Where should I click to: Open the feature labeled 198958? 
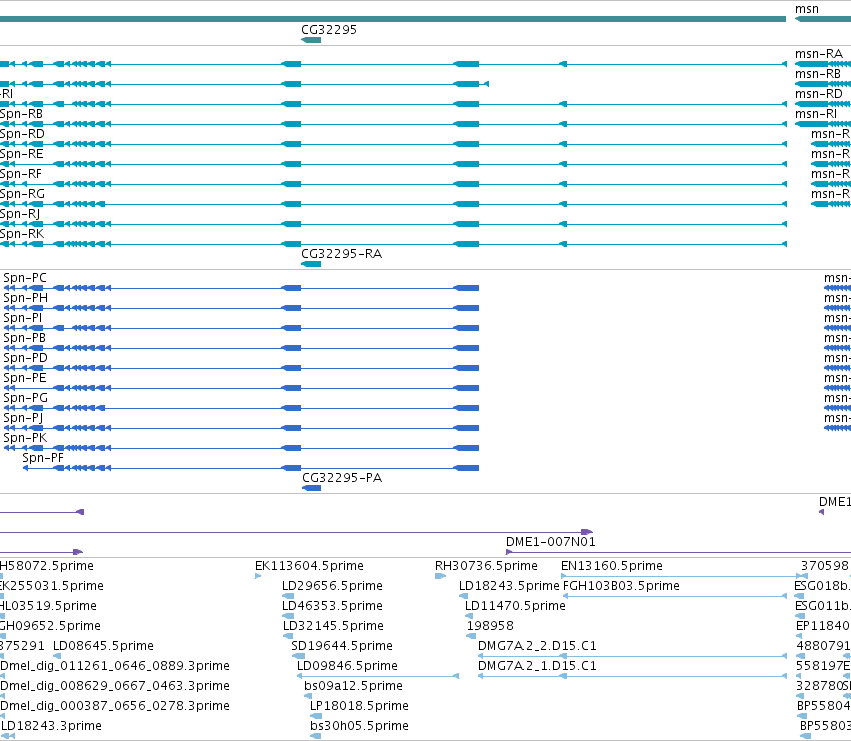point(490,626)
